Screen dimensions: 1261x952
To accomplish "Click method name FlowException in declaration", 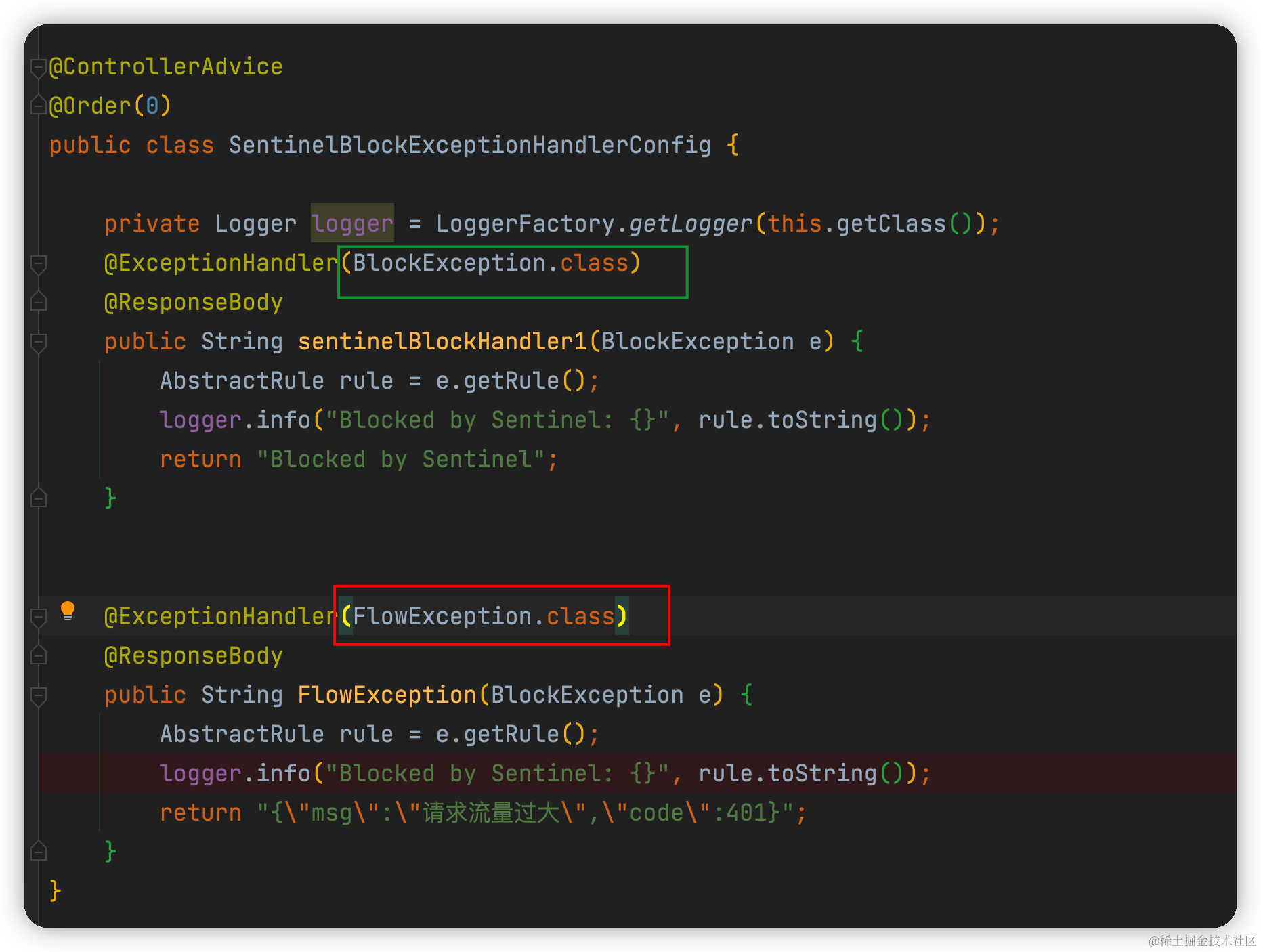I will [387, 695].
